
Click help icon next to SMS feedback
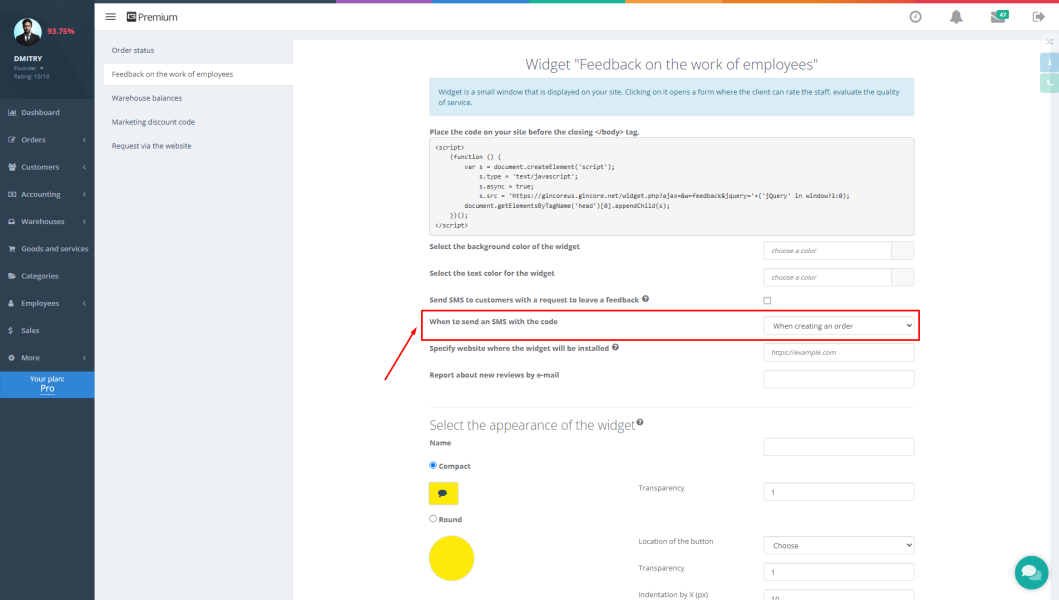646,299
